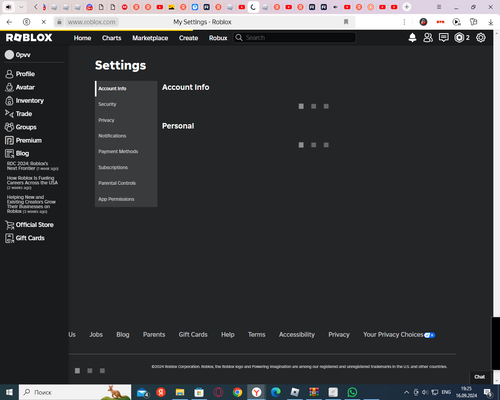Open the Blog link in footer

(x=123, y=335)
